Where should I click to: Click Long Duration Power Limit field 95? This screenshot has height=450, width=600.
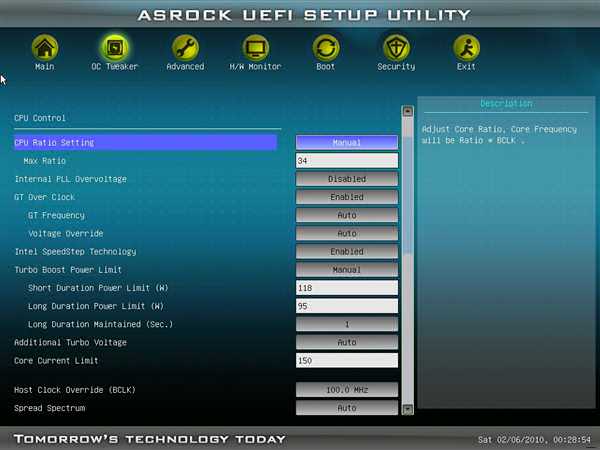tap(347, 306)
